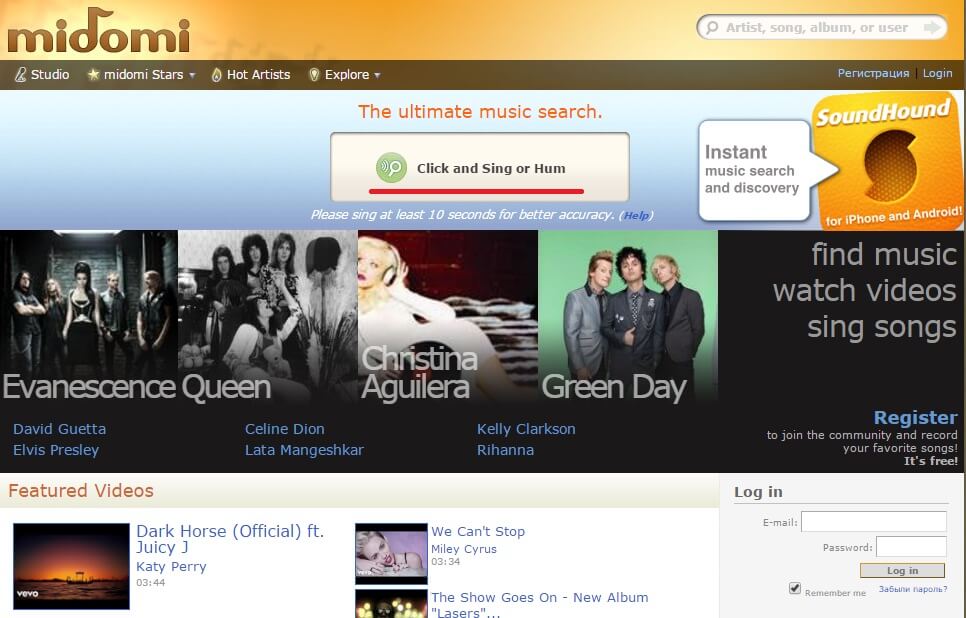Open the Login link in the top bar
Image resolution: width=966 pixels, height=618 pixels.
(x=937, y=73)
